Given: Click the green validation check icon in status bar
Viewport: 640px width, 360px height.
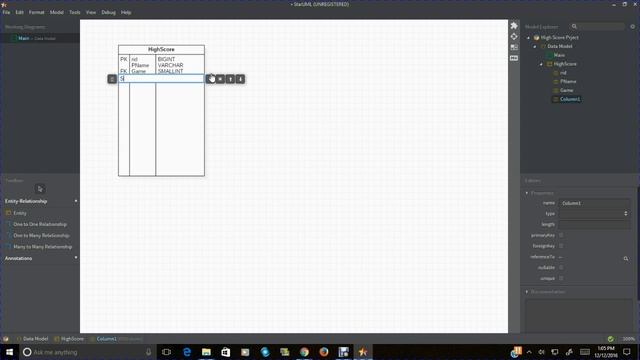Looking at the screenshot, I should 610,339.
